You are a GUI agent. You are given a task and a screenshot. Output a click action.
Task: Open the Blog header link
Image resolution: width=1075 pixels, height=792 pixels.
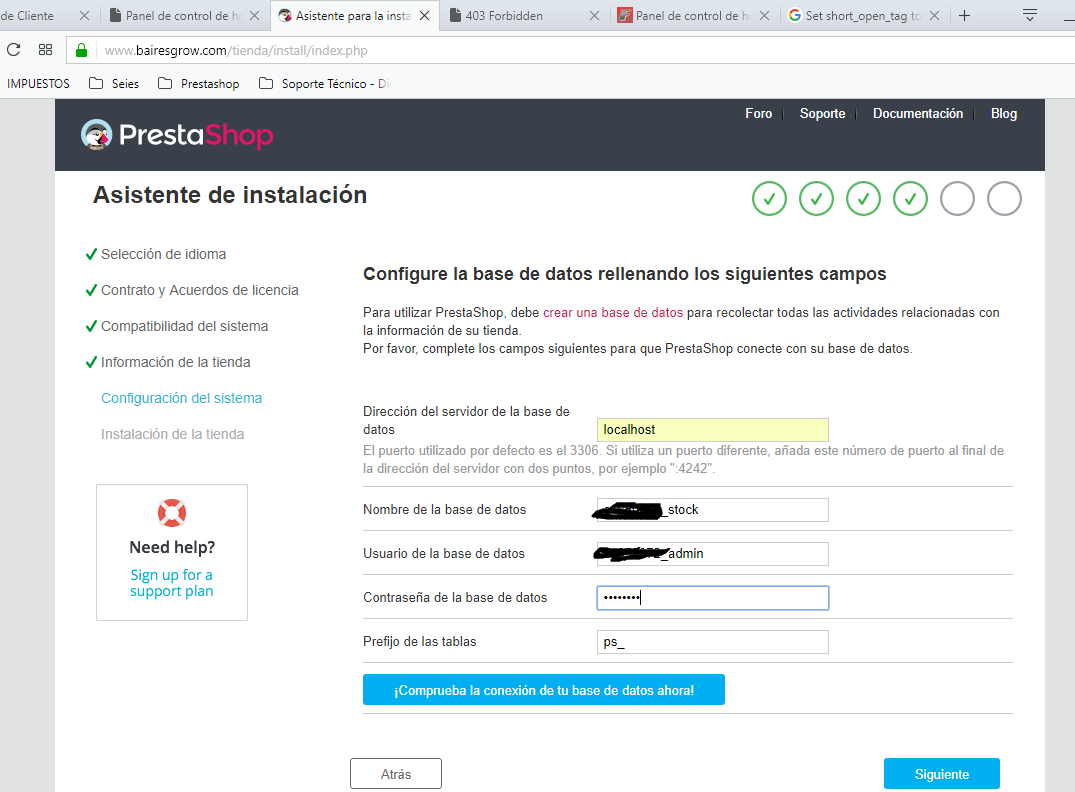tap(1003, 113)
